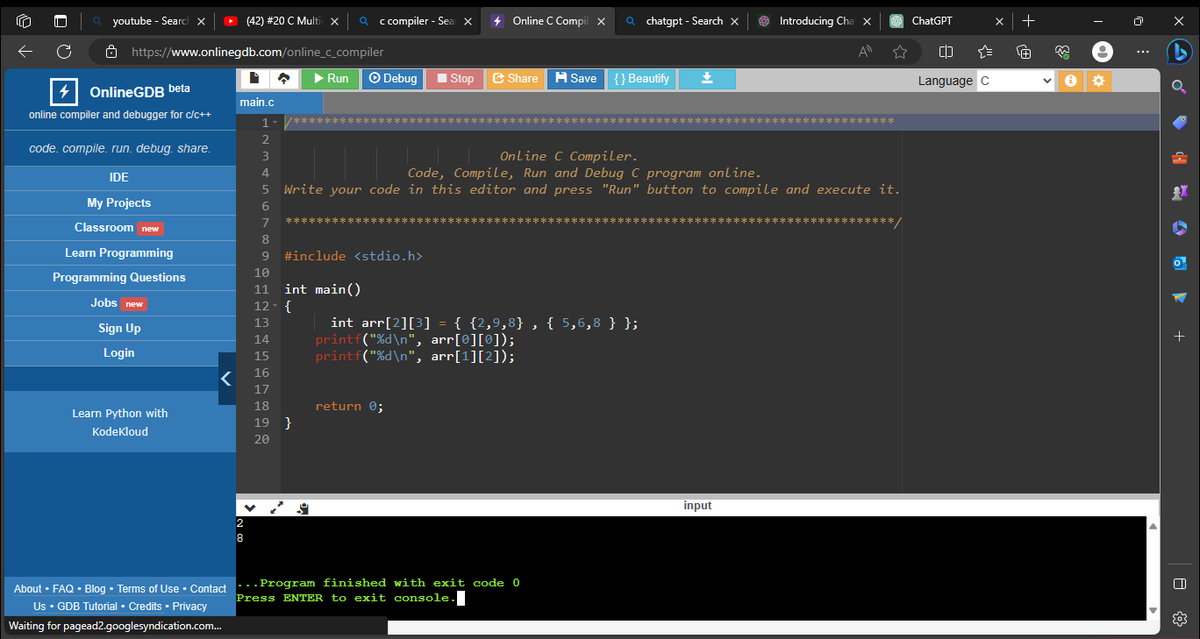Image resolution: width=1200 pixels, height=639 pixels.
Task: Click the red Stop button
Action: 453,78
